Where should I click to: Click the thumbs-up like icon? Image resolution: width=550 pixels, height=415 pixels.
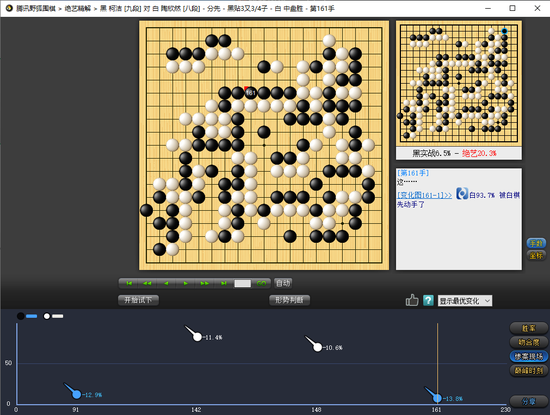412,300
